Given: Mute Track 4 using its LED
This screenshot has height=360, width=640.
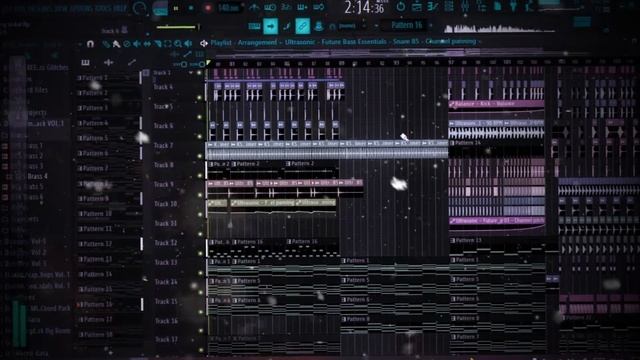Looking at the screenshot, I should (x=200, y=98).
